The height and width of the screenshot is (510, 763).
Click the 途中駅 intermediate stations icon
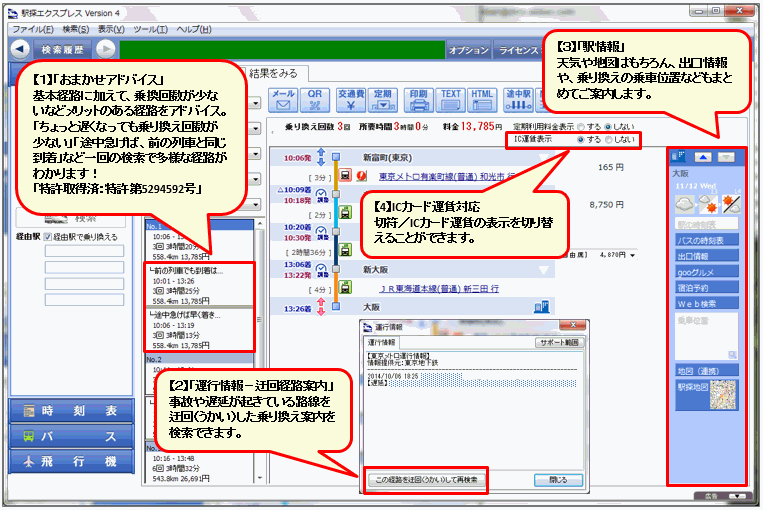click(517, 99)
